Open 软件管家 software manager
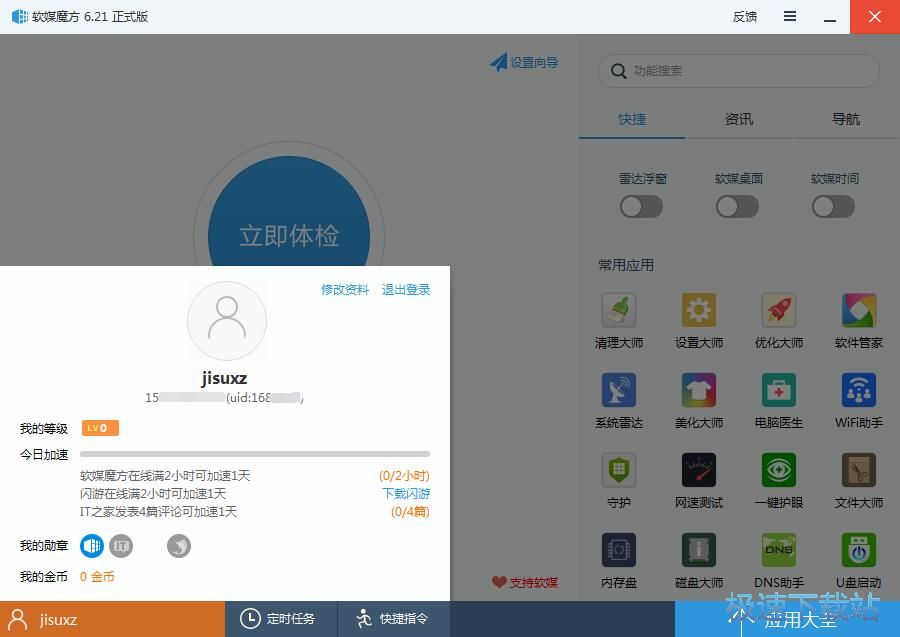The image size is (900, 637). click(x=859, y=310)
